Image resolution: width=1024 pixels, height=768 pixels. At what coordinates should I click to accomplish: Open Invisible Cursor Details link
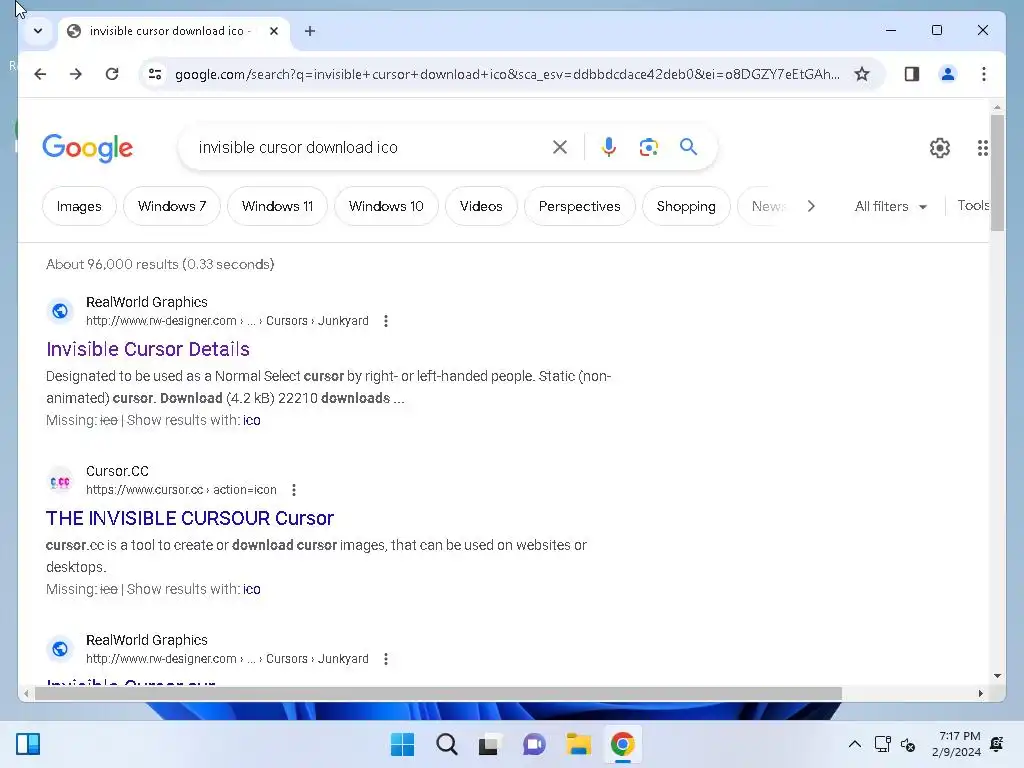pos(148,349)
